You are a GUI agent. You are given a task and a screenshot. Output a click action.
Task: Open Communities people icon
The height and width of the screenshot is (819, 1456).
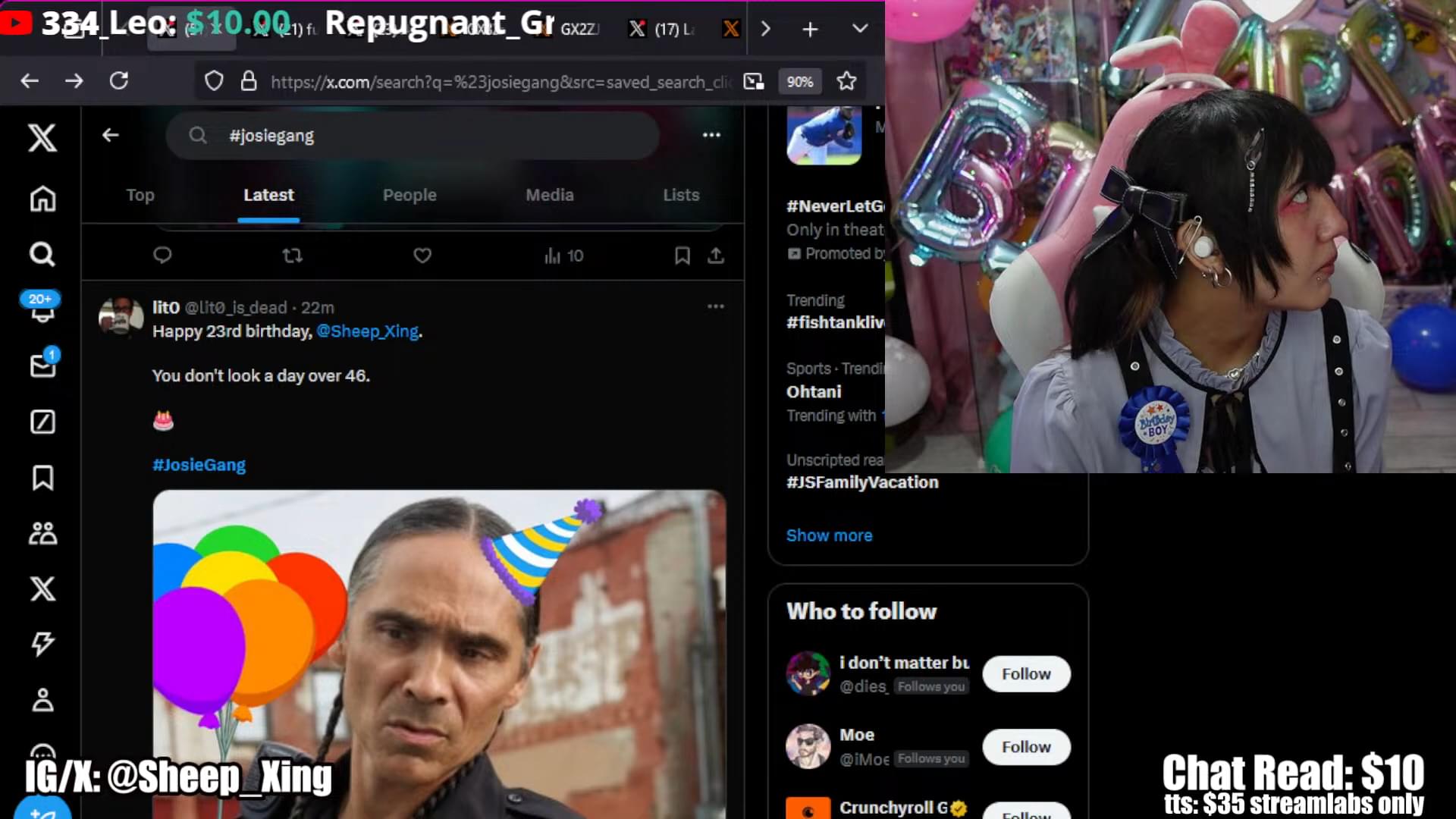point(42,533)
